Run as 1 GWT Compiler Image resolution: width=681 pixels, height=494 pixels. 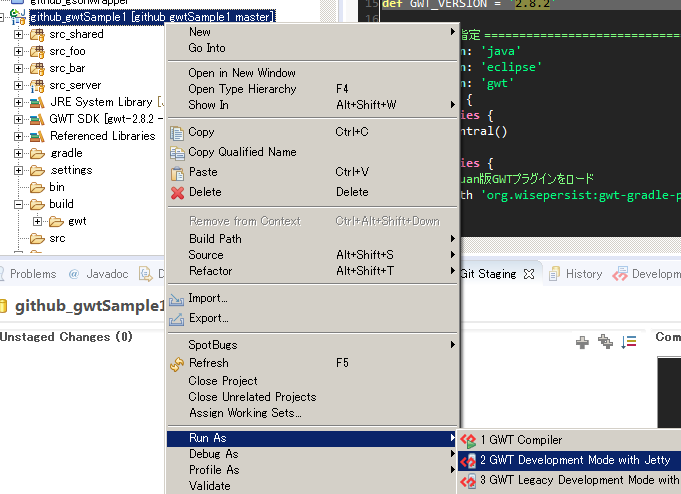tap(569, 440)
